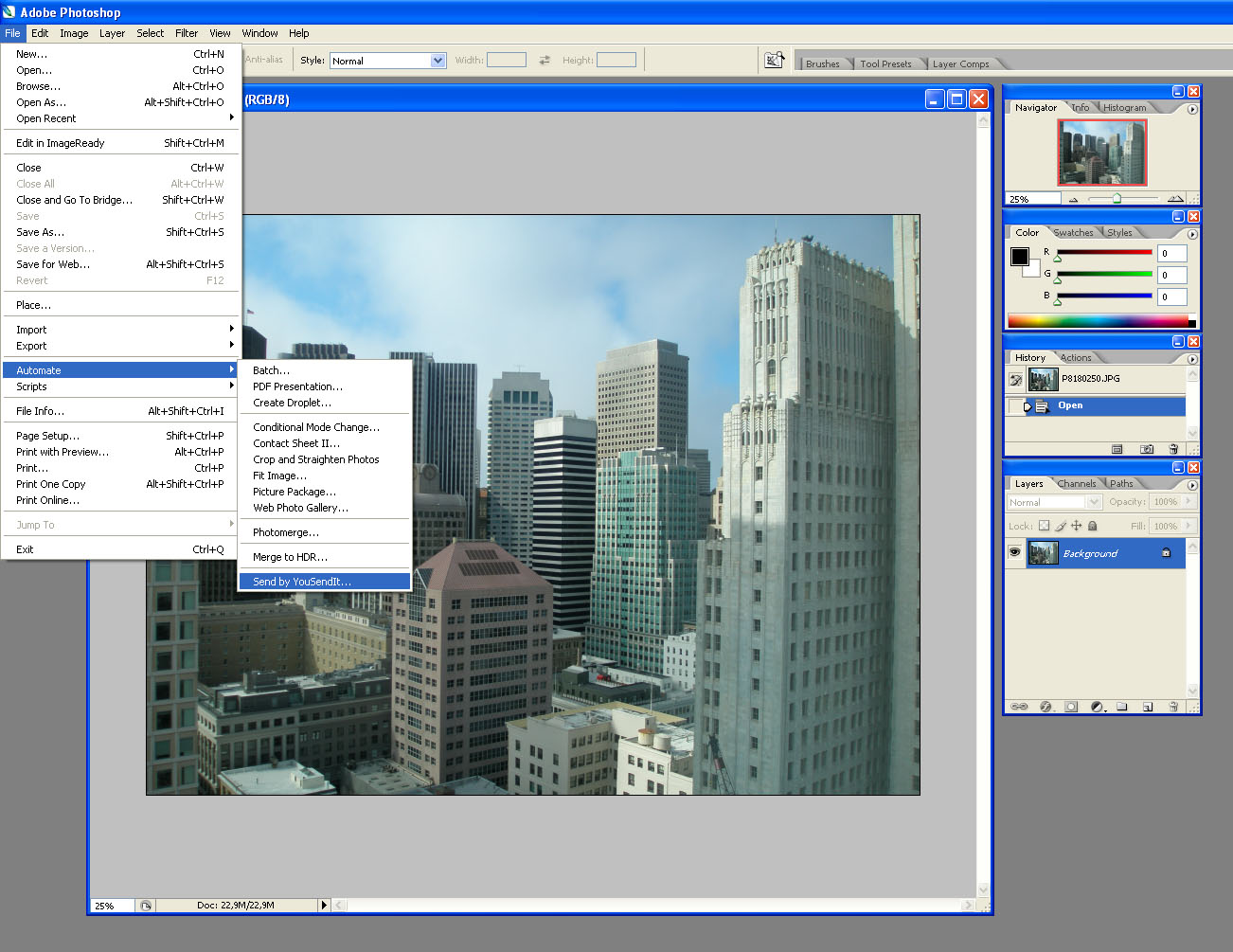This screenshot has width=1233, height=952.
Task: Click the add layer style icon
Action: click(x=1045, y=707)
